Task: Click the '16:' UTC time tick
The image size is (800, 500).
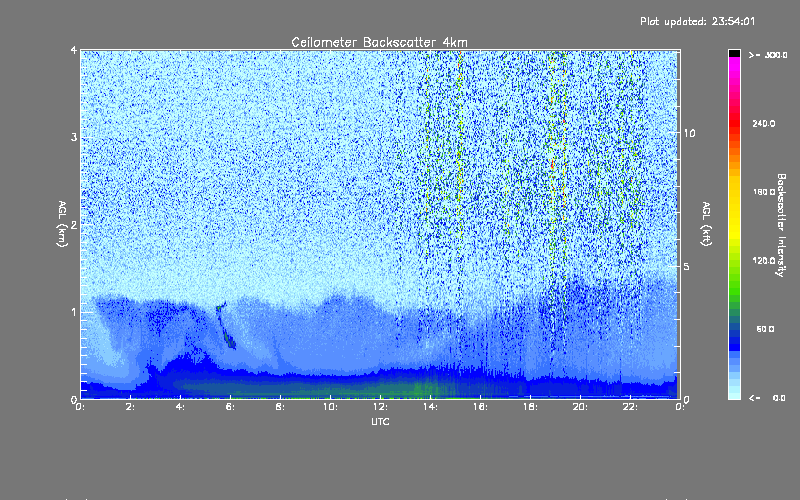Action: (x=480, y=407)
